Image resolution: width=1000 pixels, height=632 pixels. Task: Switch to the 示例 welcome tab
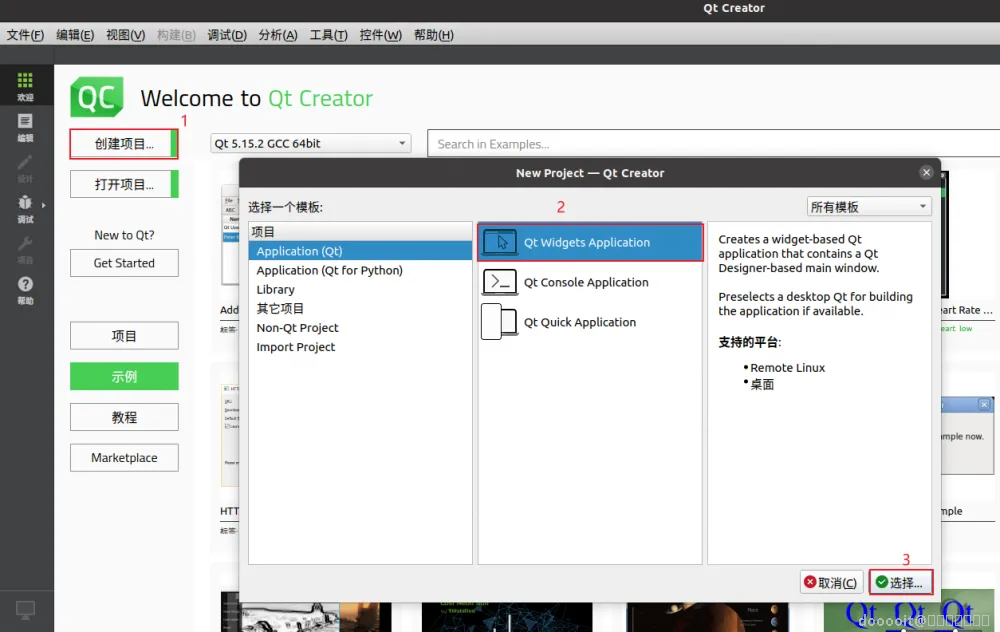124,376
